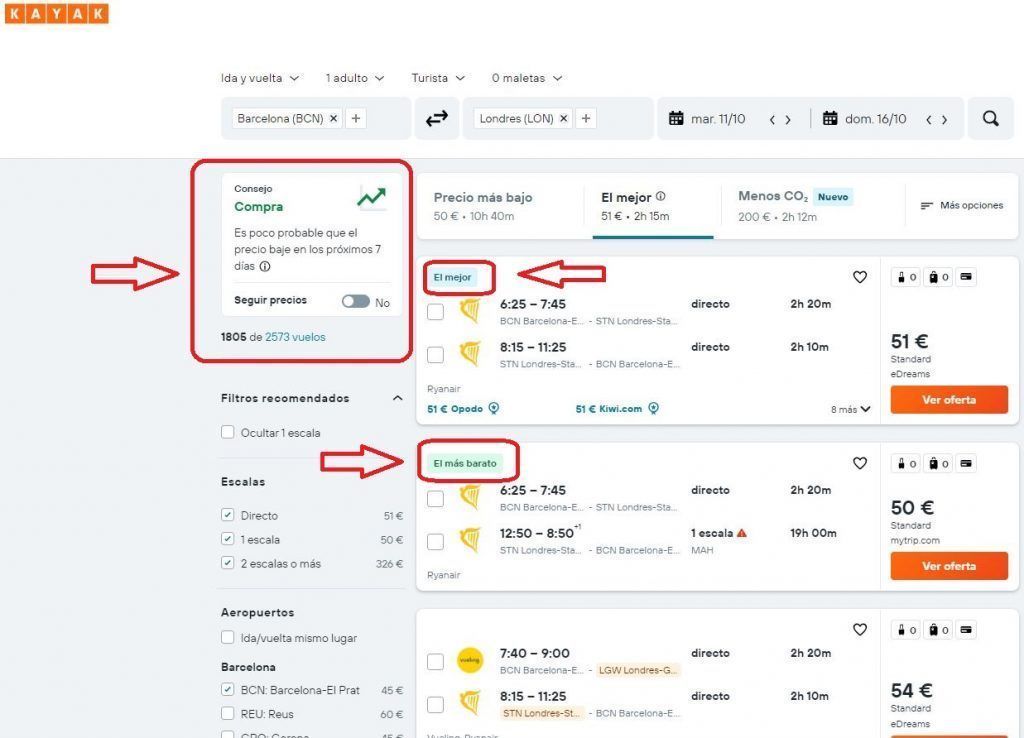Image resolution: width=1024 pixels, height=738 pixels.
Task: Open the return date calendar icon
Action: pos(830,118)
